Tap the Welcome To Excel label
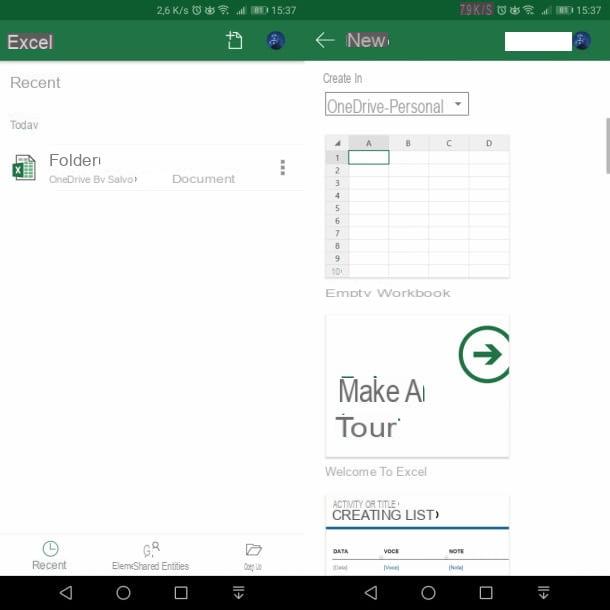Image resolution: width=610 pixels, height=610 pixels. point(376,472)
